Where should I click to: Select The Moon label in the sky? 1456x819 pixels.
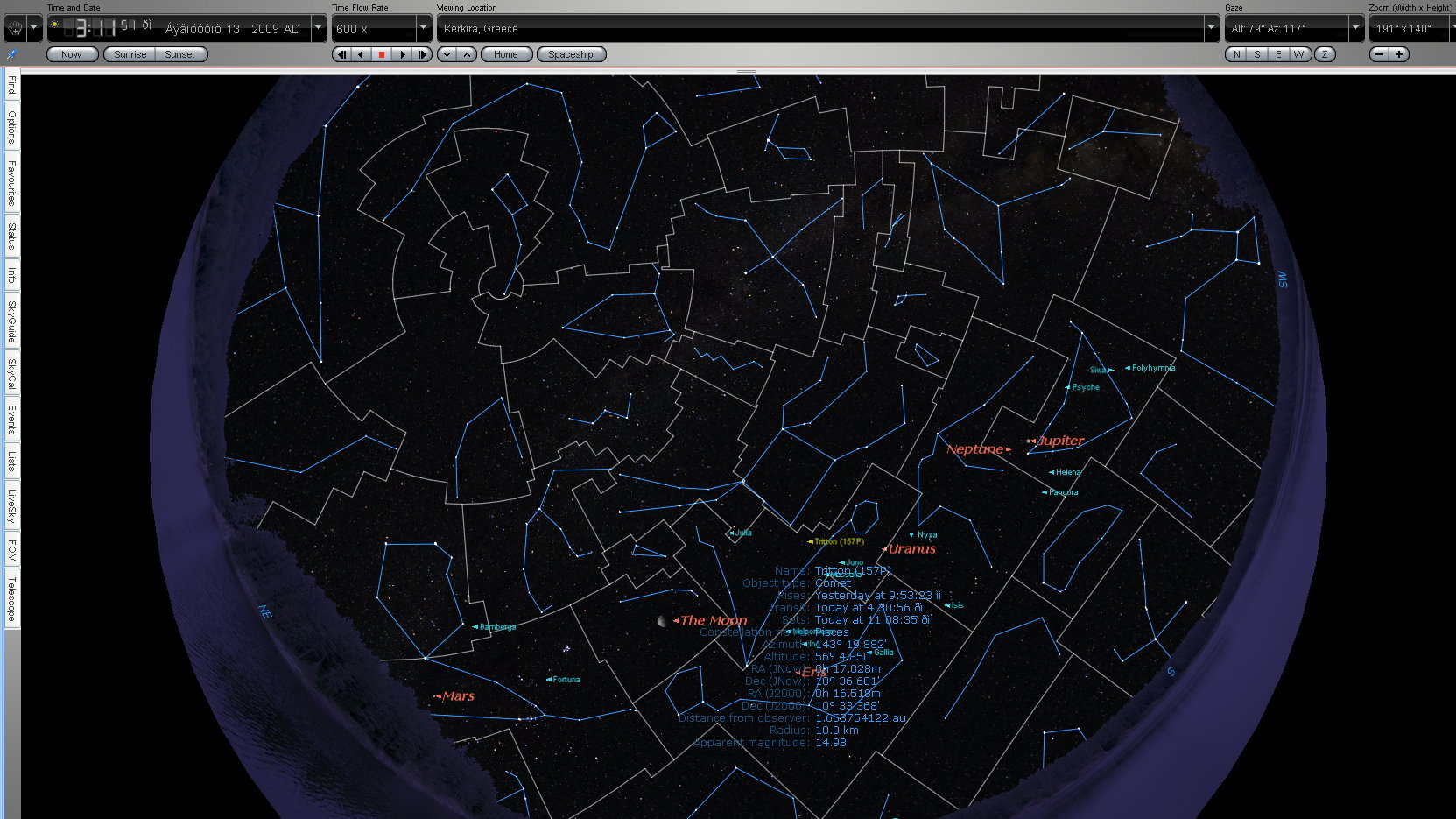pyautogui.click(x=714, y=620)
